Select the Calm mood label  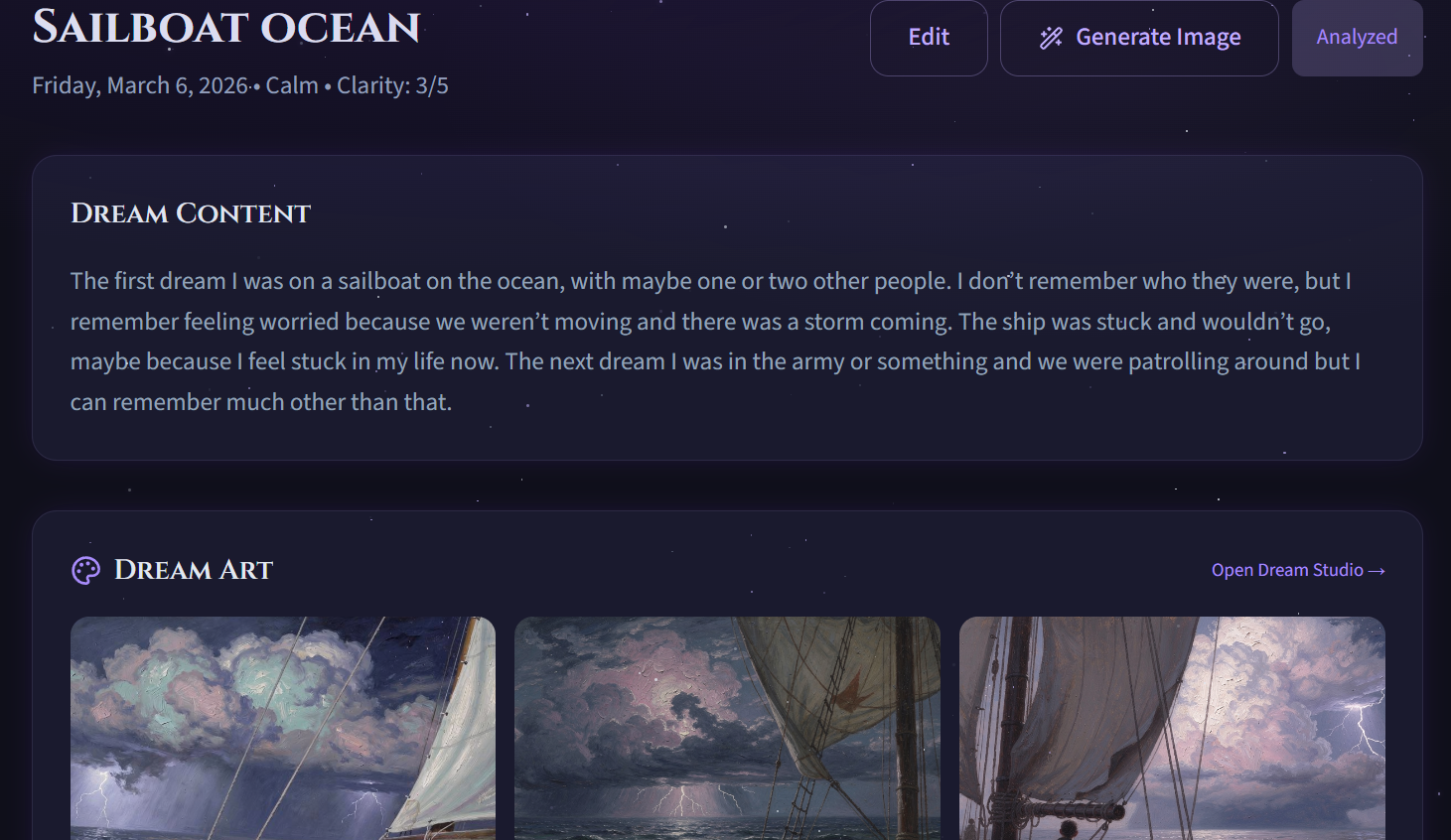291,85
